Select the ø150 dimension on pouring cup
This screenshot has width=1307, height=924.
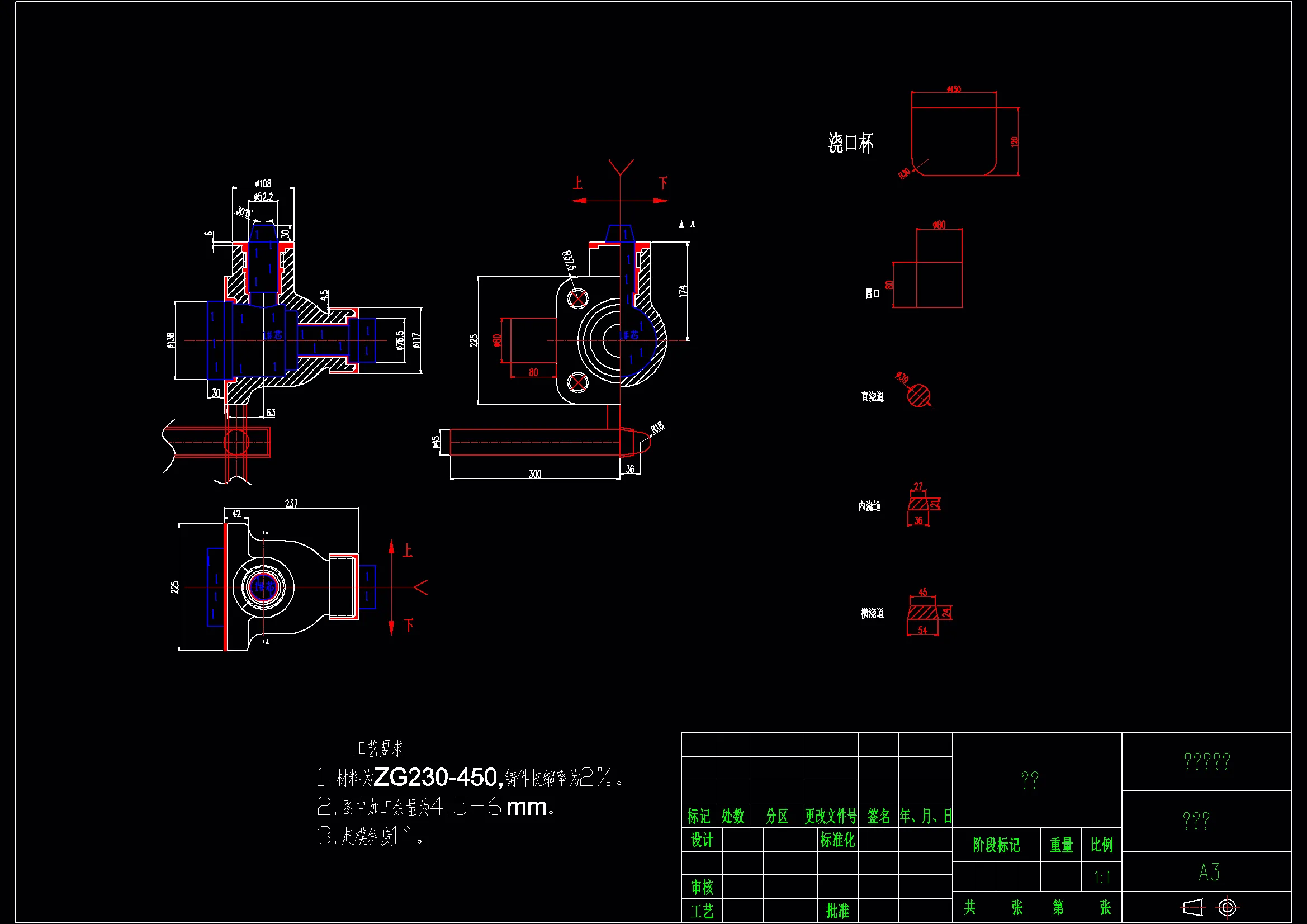point(954,89)
